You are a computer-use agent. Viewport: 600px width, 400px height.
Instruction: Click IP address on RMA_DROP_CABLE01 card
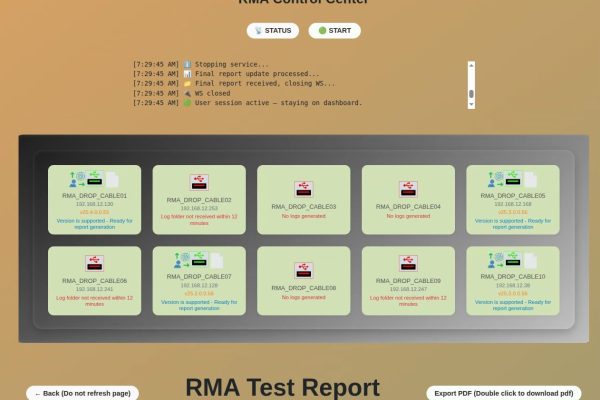pyautogui.click(x=95, y=204)
